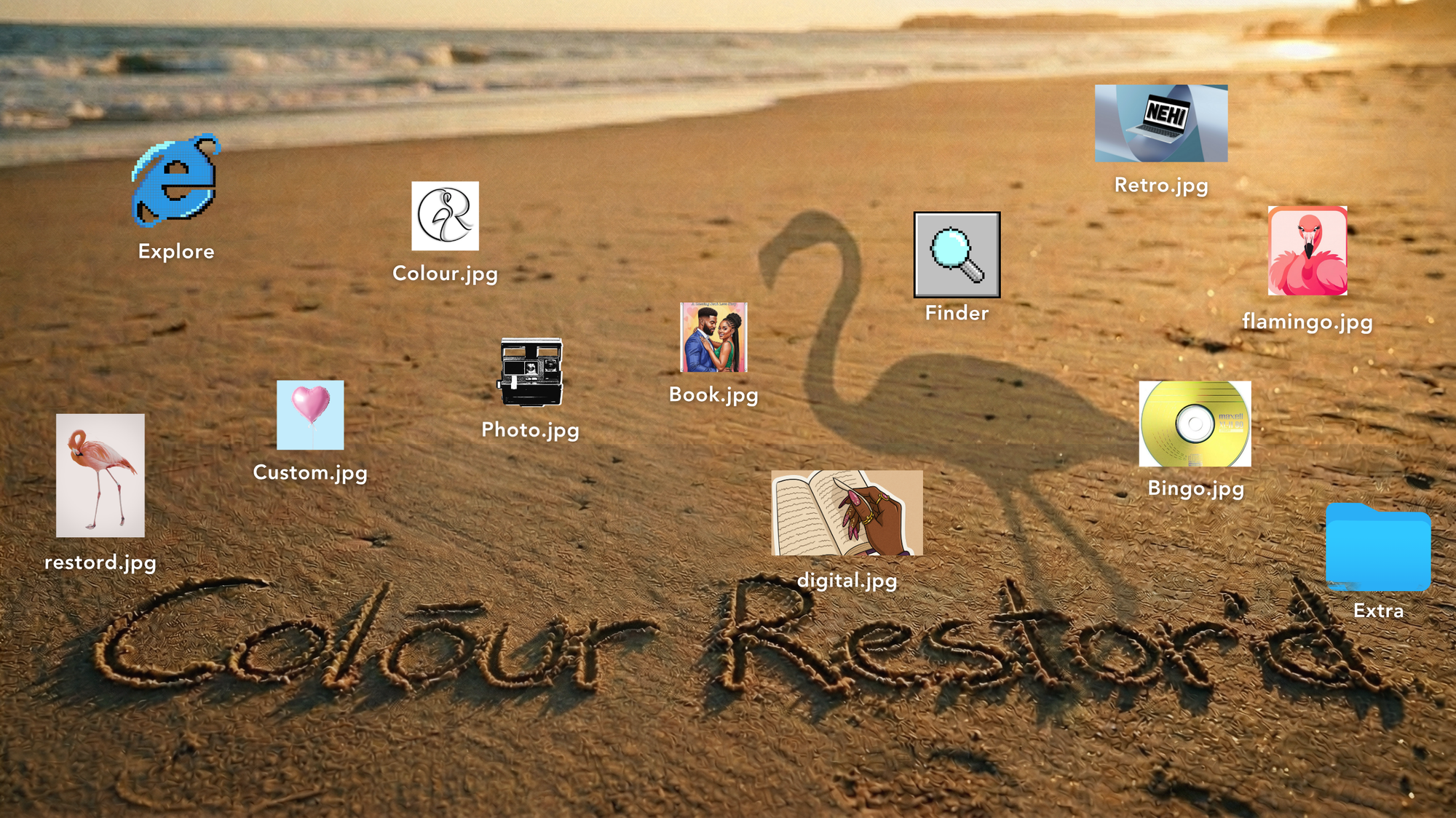
Task: Open the flamingo.jpg pink flamingo illustration
Action: click(x=1307, y=251)
